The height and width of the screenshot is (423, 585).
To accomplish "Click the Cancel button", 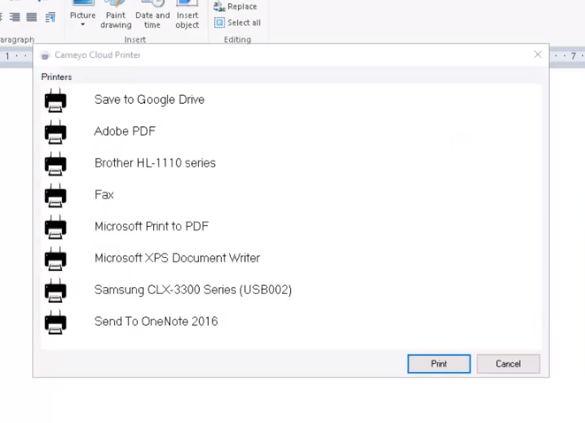I will [508, 364].
